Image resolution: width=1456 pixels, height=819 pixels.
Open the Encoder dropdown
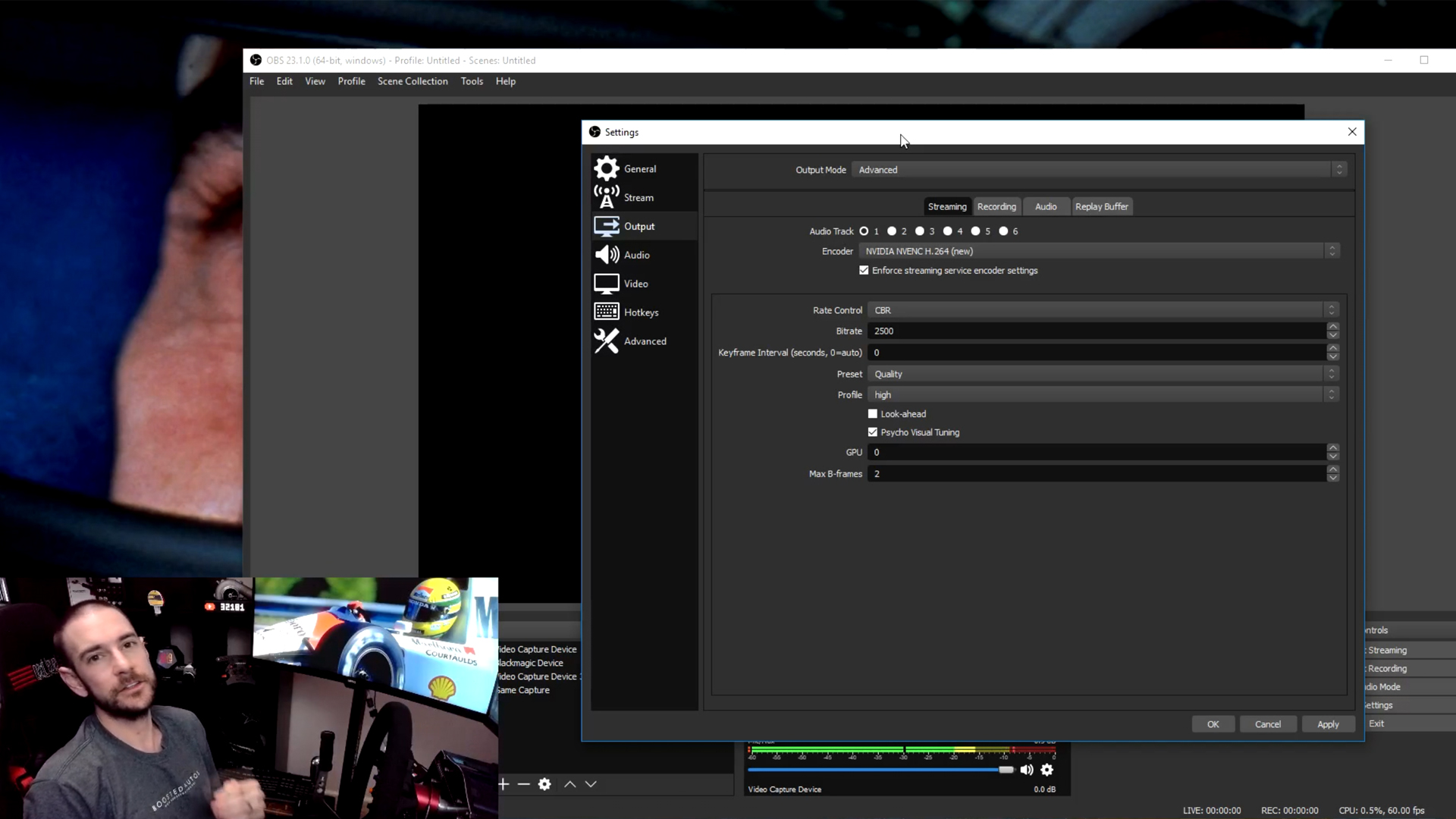[1099, 251]
